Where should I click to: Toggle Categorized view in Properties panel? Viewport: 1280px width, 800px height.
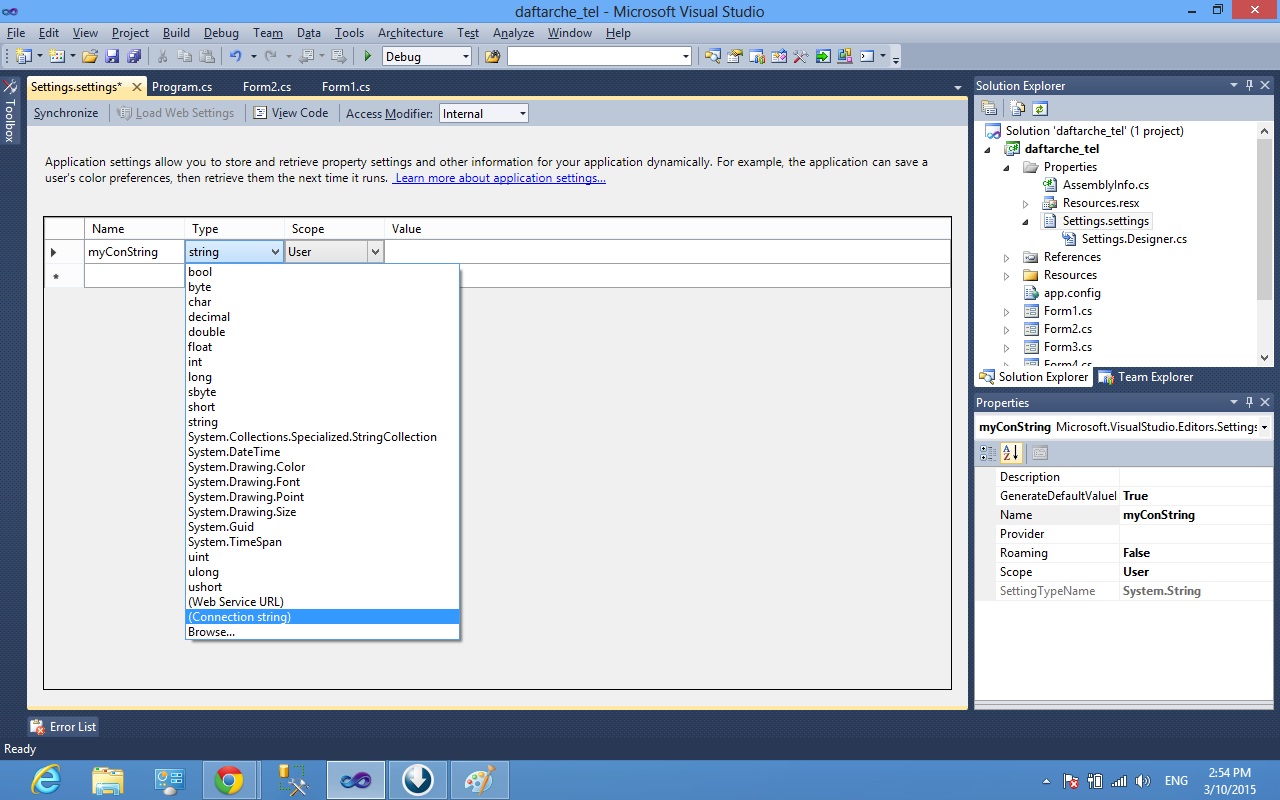point(989,453)
